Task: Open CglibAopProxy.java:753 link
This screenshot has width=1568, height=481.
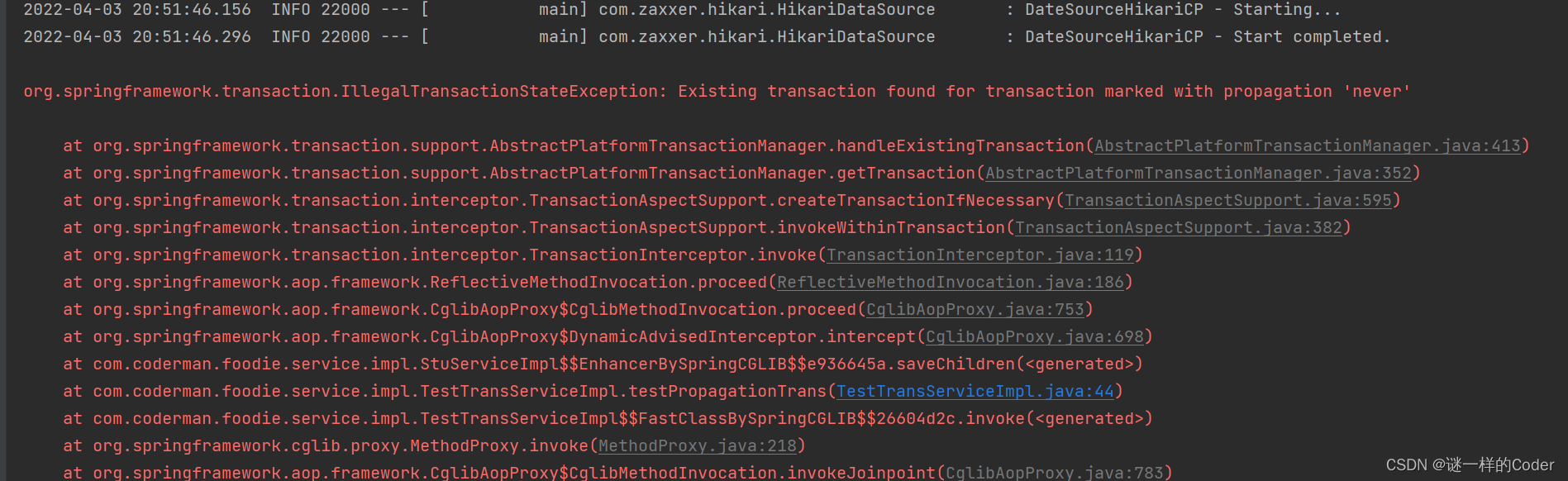Action: [x=975, y=310]
